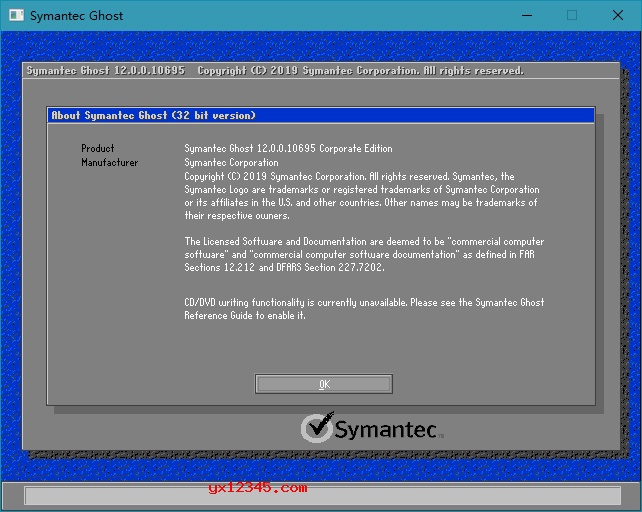Click the 'About Symantec Ghost (32 bit version)' title bar
Screen dimensions: 642x512
pos(321,116)
